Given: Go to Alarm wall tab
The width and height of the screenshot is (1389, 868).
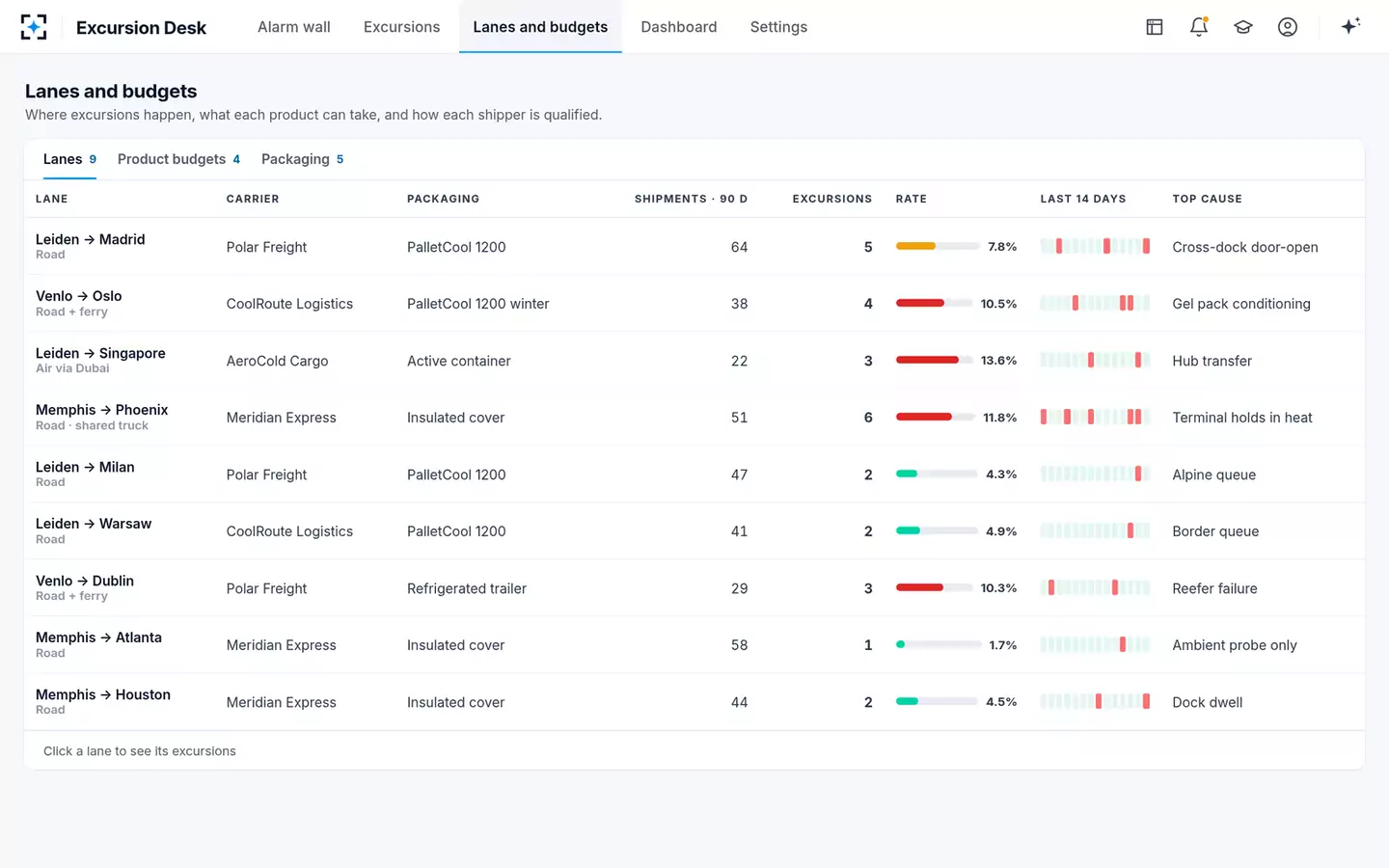Looking at the screenshot, I should 294,27.
